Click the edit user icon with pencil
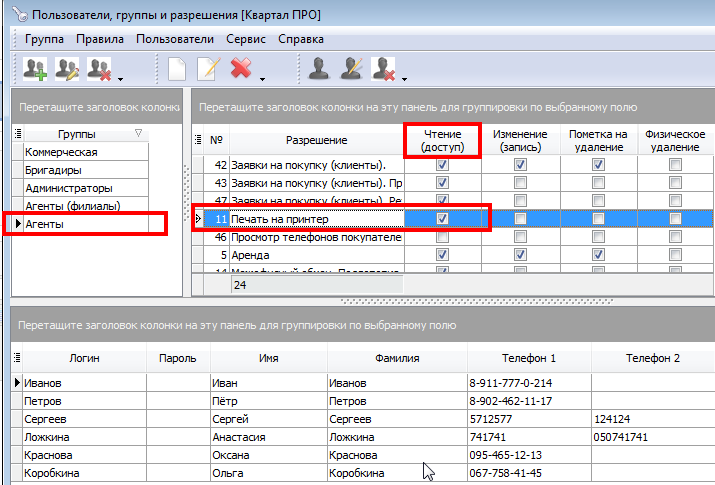This screenshot has width=715, height=485. [x=351, y=68]
